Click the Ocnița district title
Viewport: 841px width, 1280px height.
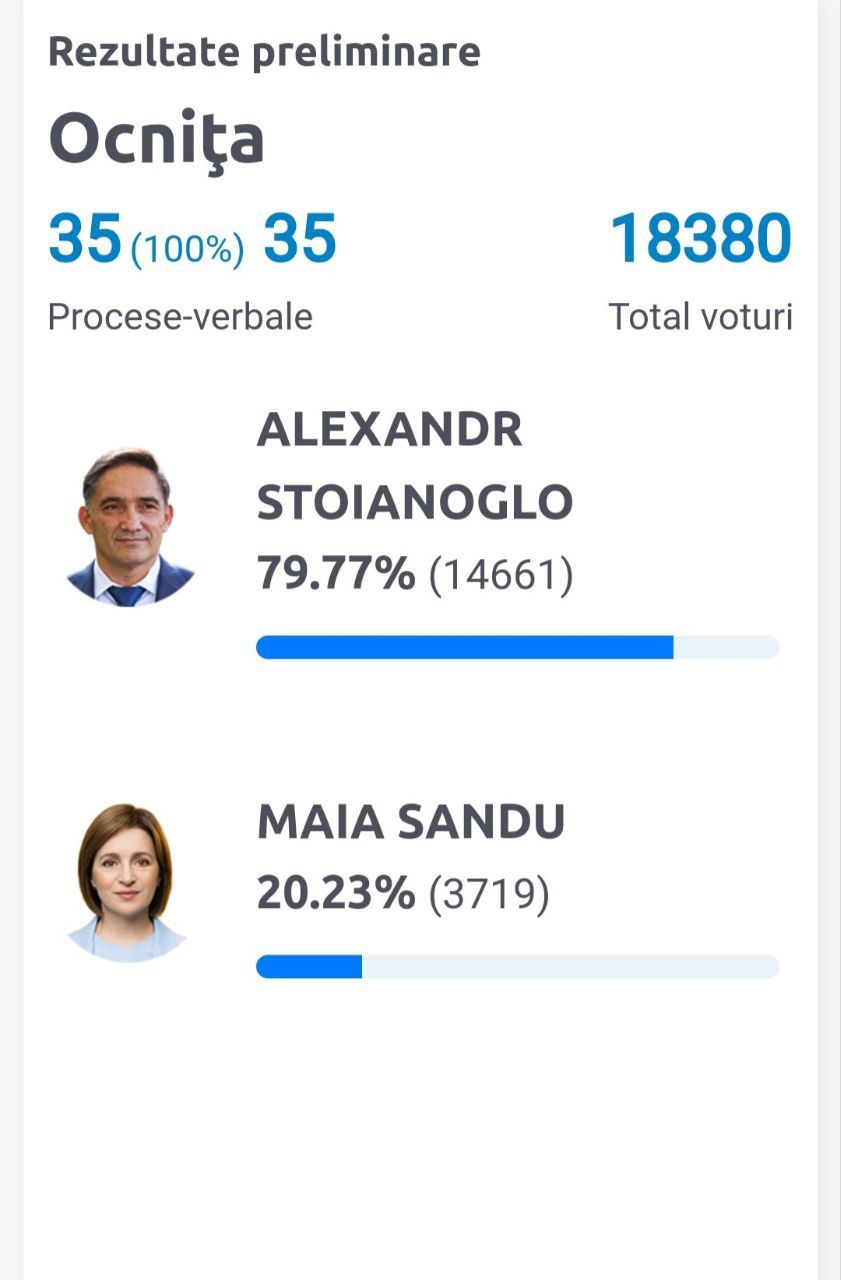pos(157,139)
